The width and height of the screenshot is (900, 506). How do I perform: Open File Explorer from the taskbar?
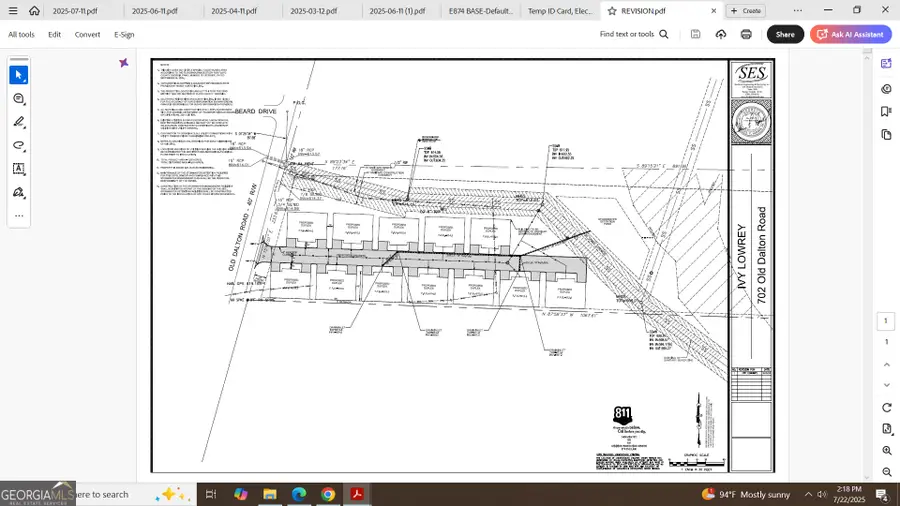pyautogui.click(x=270, y=494)
